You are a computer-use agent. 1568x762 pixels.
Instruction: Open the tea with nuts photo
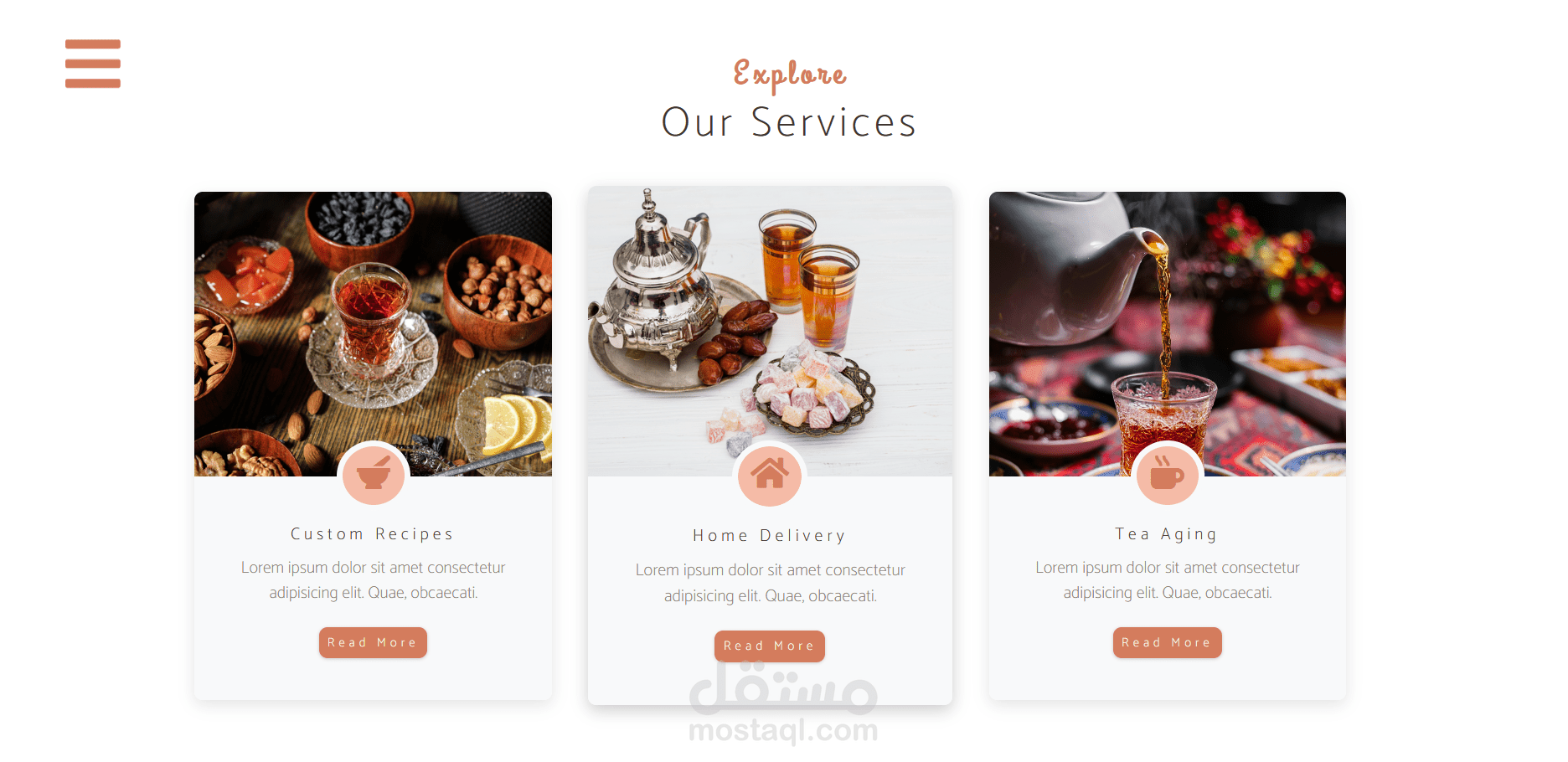coord(373,334)
